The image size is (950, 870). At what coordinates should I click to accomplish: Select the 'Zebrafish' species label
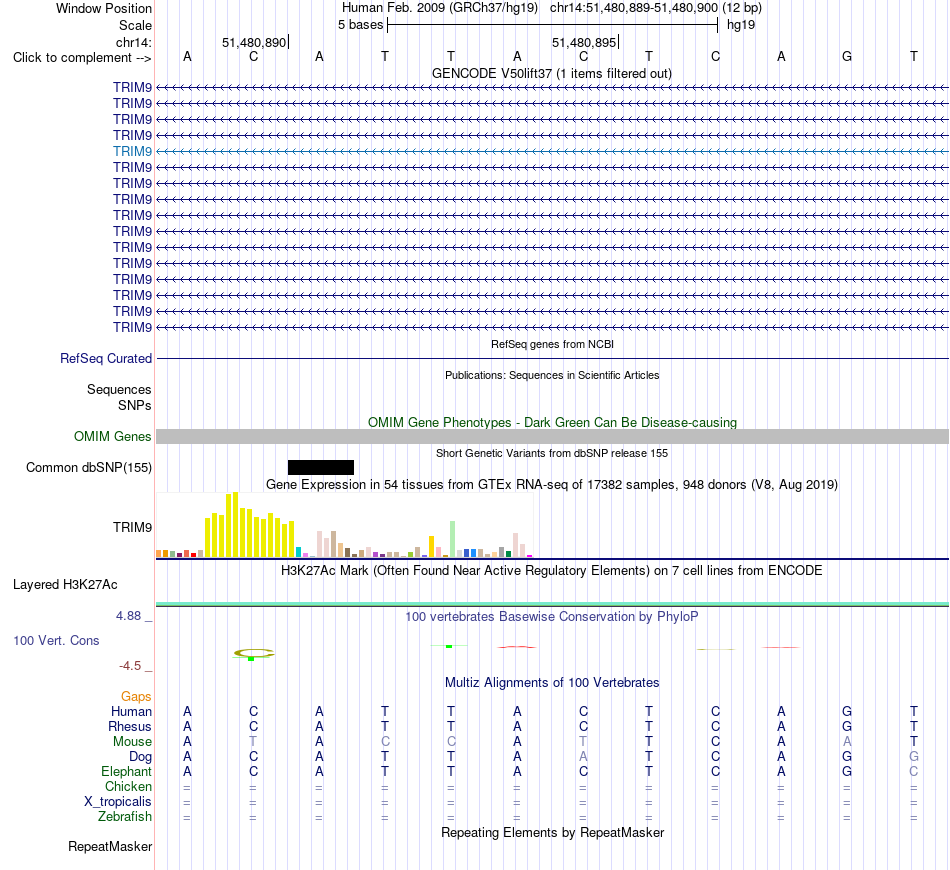click(125, 817)
